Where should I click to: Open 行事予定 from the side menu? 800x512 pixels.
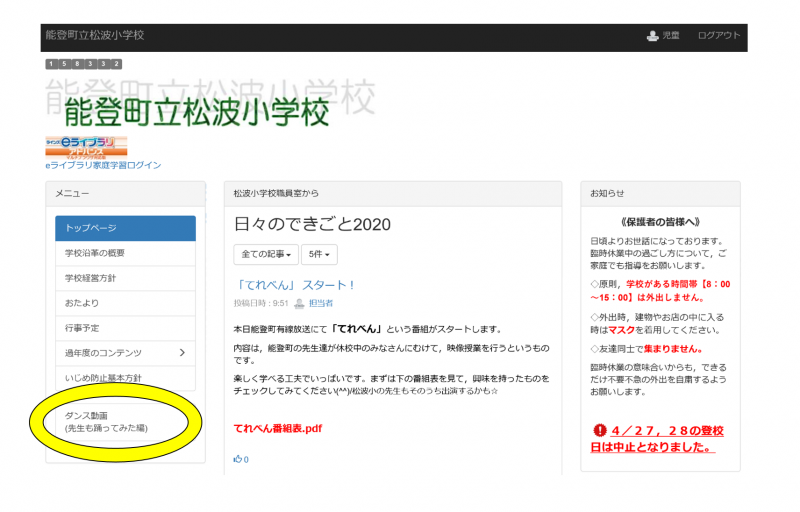(x=125, y=328)
